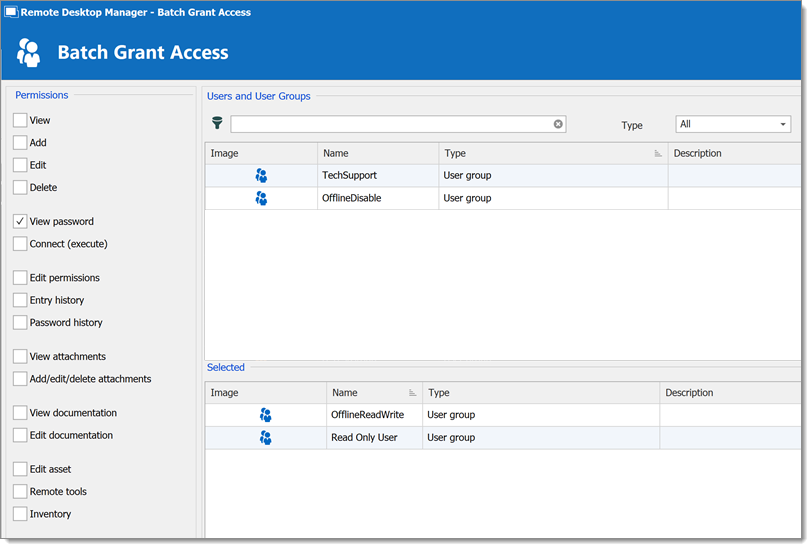Click User group type cell for Read Only User
The height and width of the screenshot is (549, 812).
(541, 438)
